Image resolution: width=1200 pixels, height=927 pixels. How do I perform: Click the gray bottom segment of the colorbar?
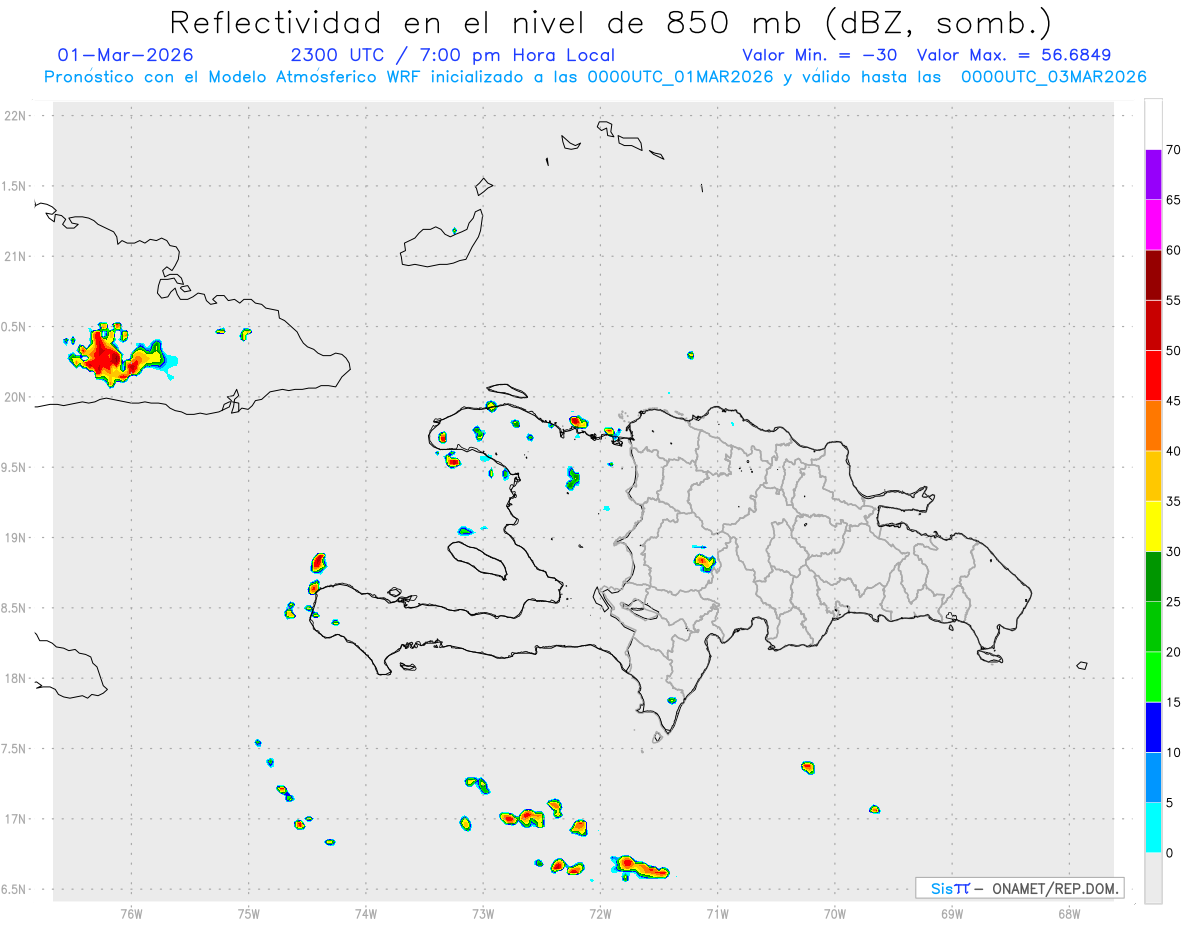click(x=1153, y=878)
